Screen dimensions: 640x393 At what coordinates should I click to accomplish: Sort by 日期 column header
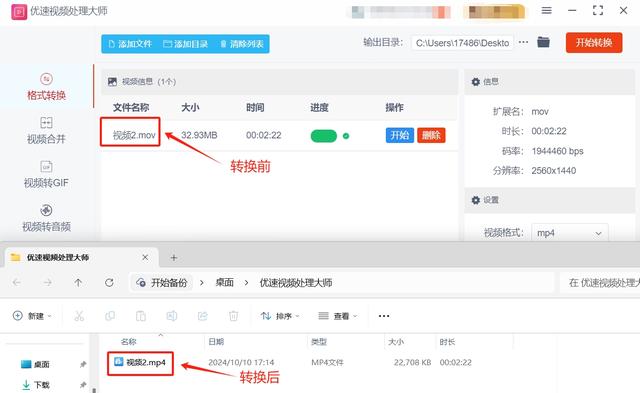[x=216, y=342]
